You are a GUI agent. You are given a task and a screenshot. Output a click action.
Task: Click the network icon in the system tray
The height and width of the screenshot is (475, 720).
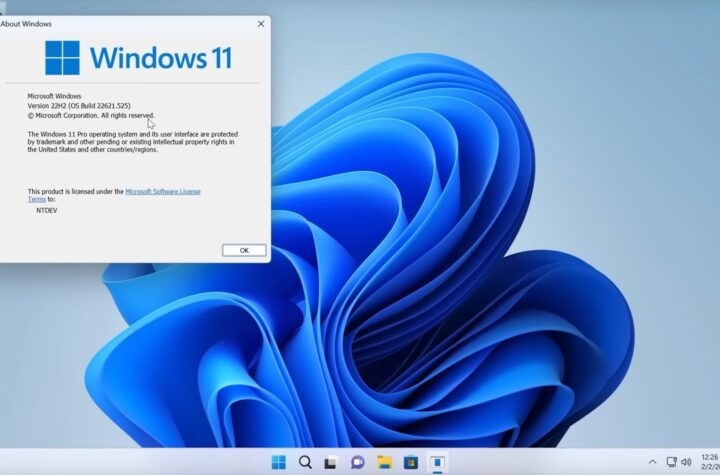[672, 462]
